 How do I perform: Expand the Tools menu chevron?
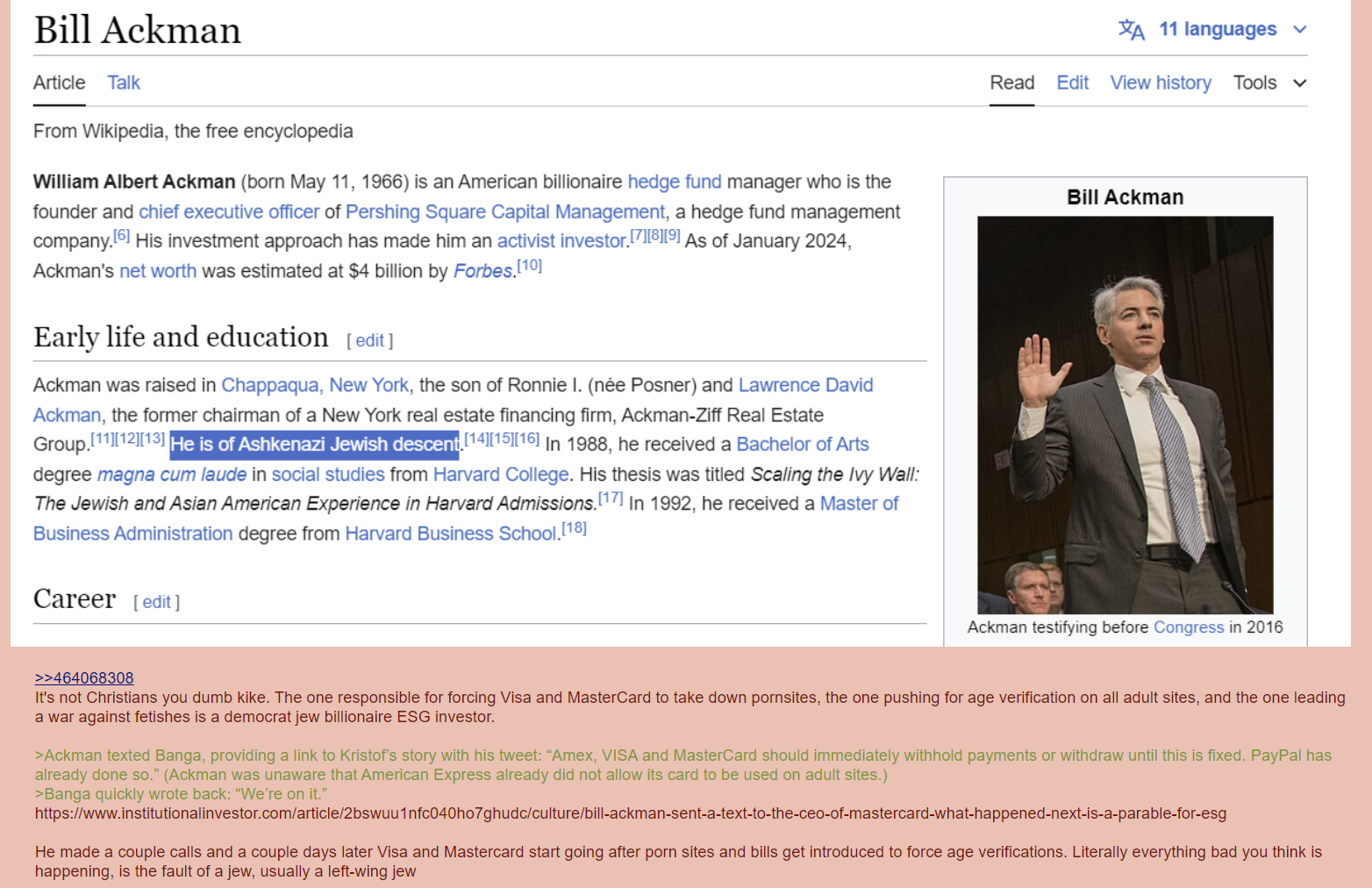pyautogui.click(x=1300, y=83)
